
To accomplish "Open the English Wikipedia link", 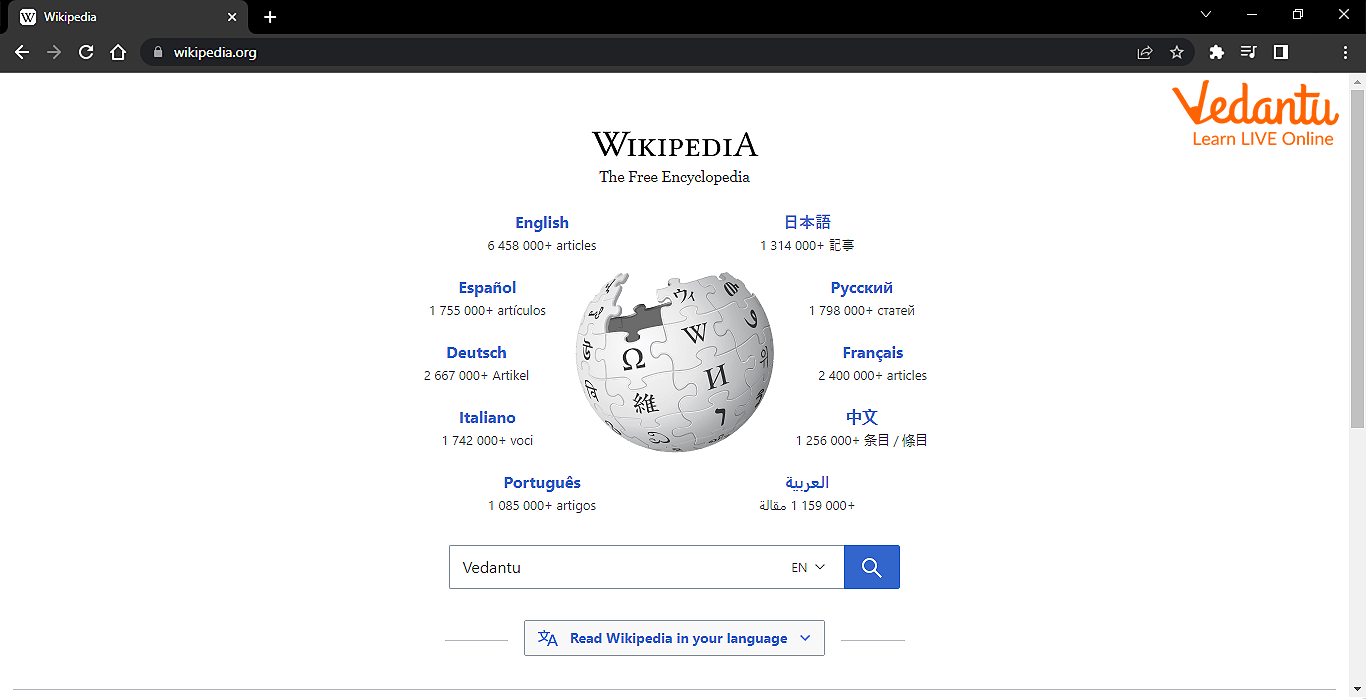I will [542, 223].
